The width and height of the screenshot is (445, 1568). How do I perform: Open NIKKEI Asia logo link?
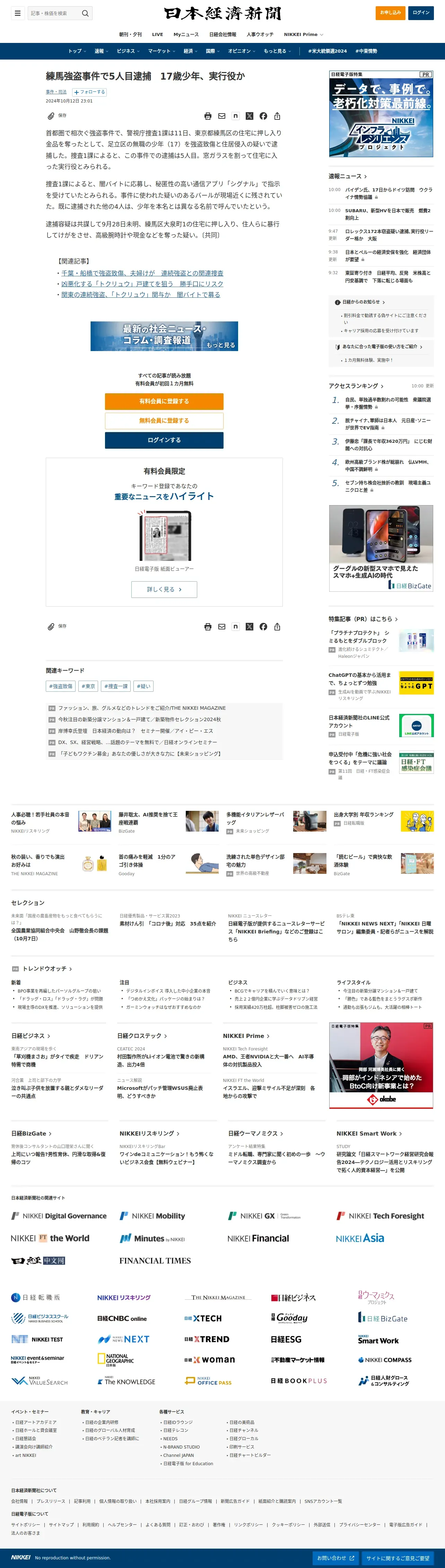pyautogui.click(x=360, y=1238)
